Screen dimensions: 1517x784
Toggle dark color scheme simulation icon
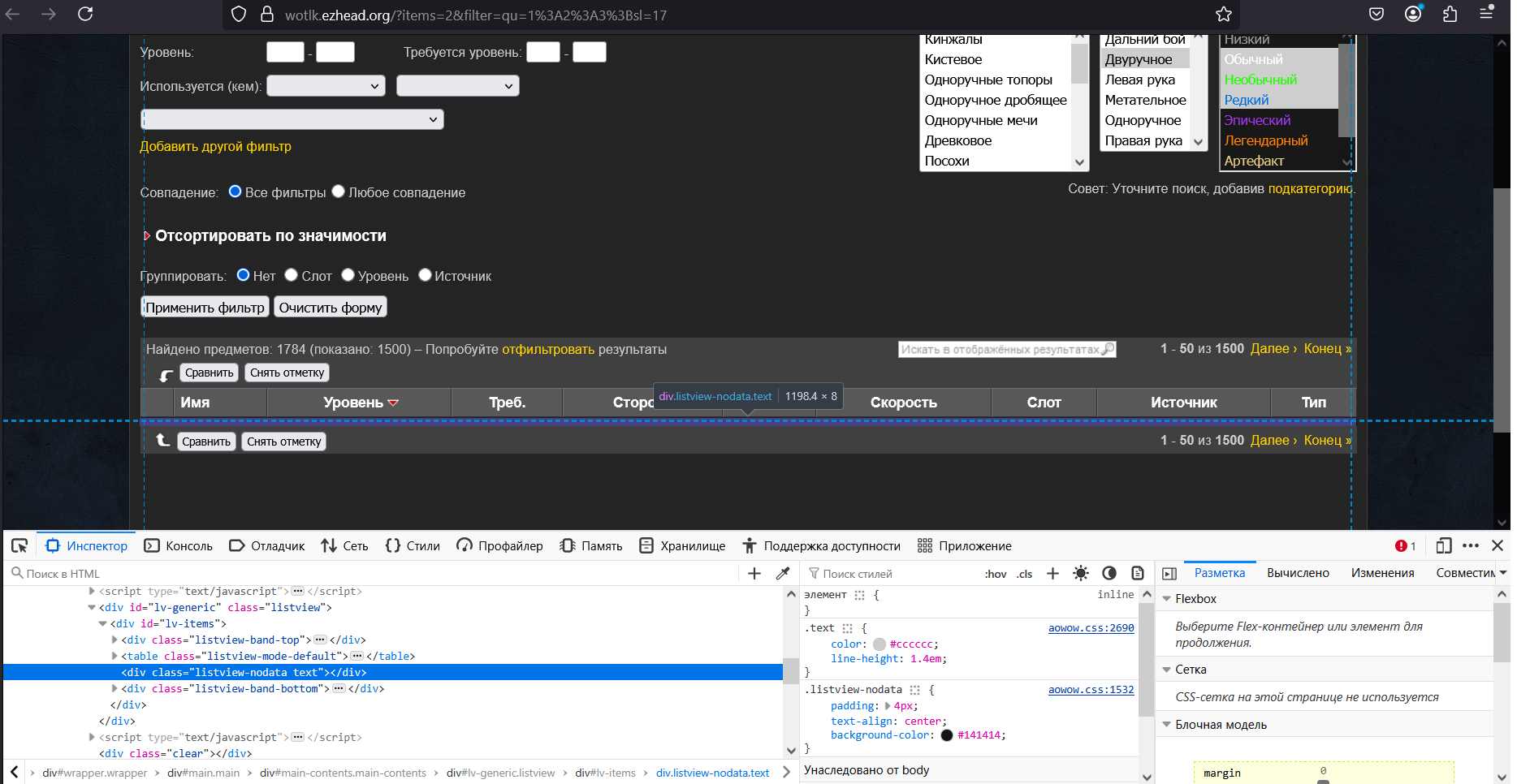[1109, 574]
